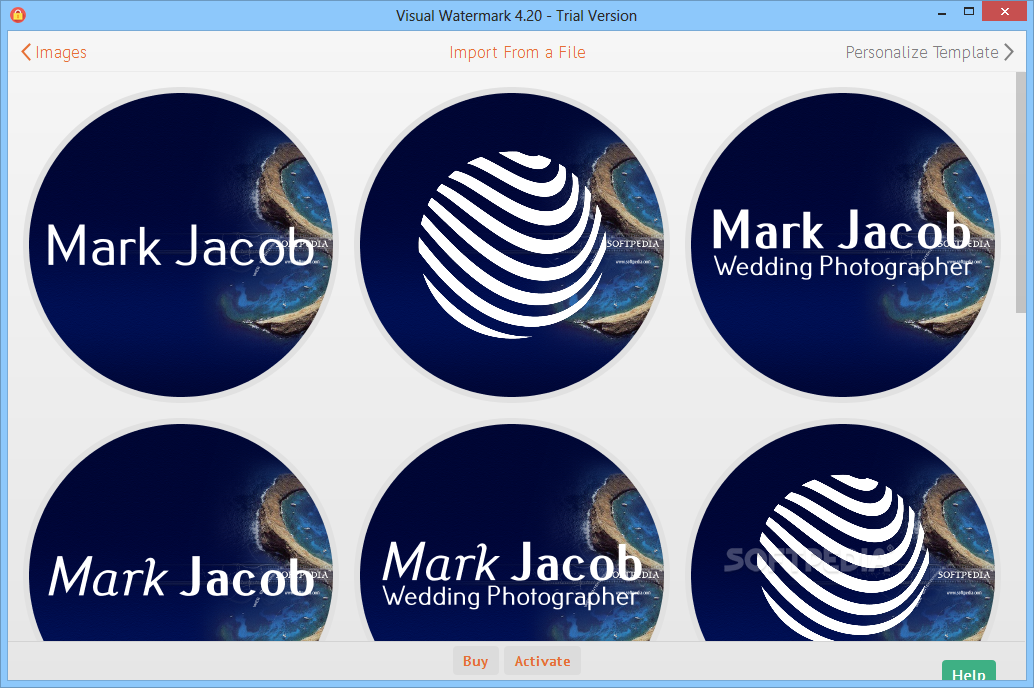The image size is (1034, 688).
Task: Pick top-row Mark Jacob Wedding Photographer template
Action: (843, 245)
